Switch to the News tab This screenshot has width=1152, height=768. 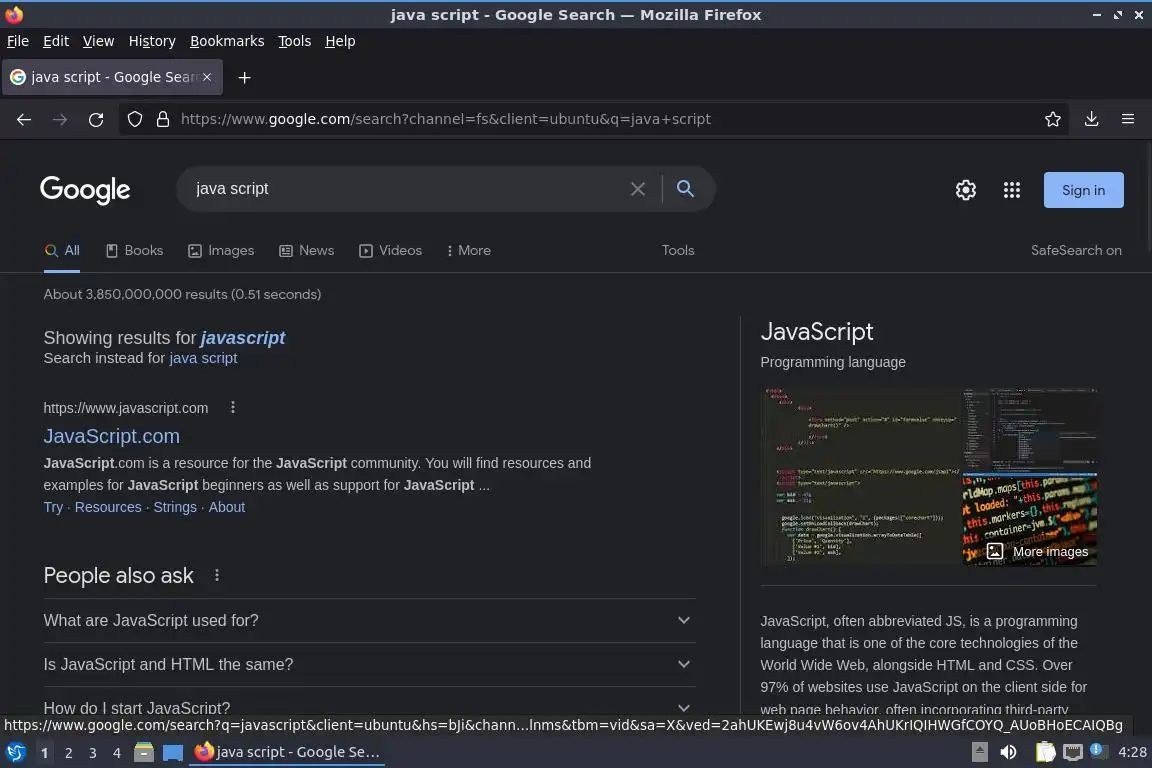[306, 251]
